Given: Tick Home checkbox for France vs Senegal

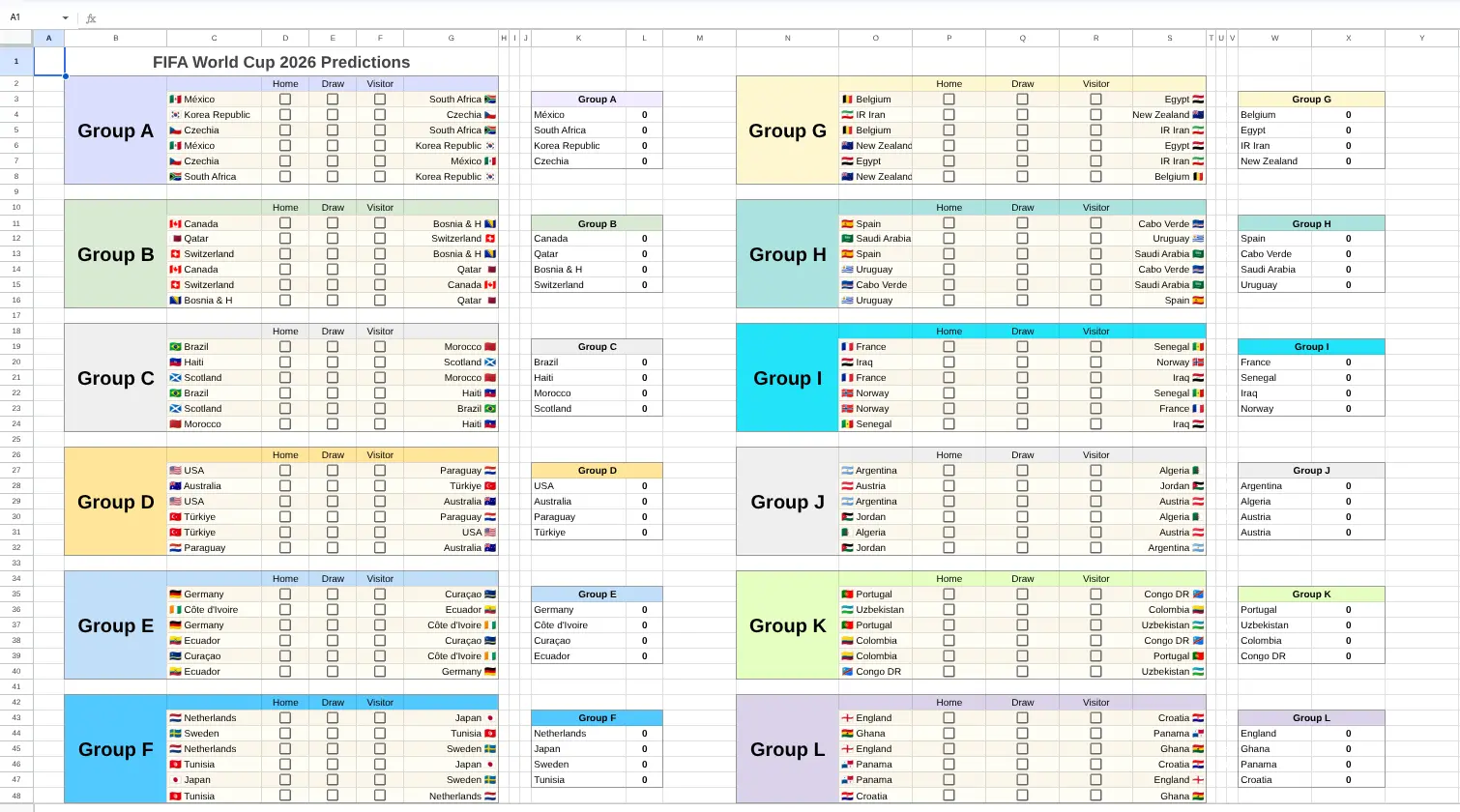Looking at the screenshot, I should pyautogui.click(x=949, y=347).
